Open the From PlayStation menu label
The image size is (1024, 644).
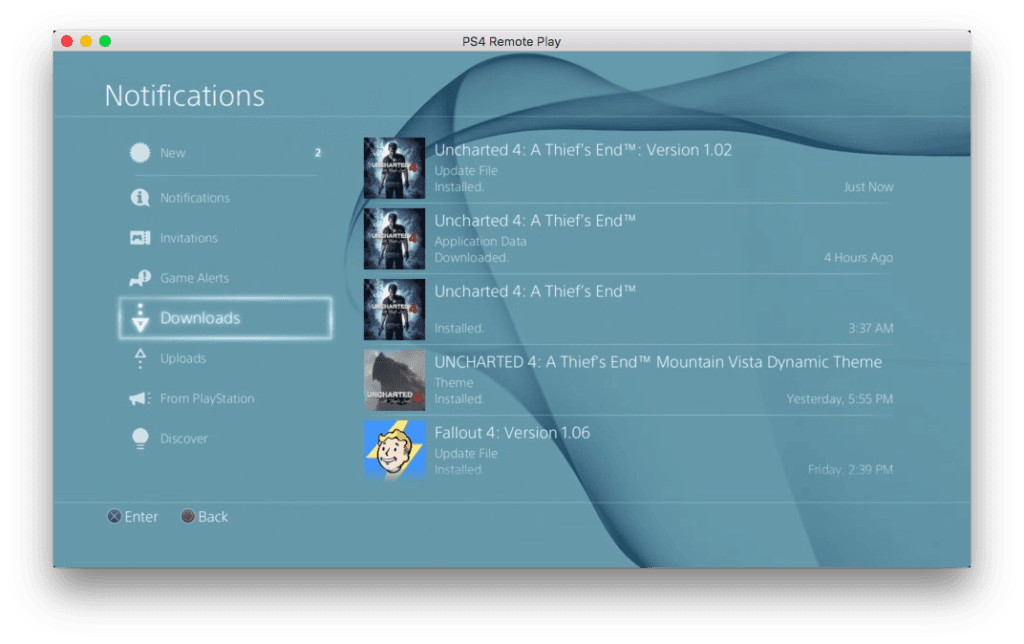(207, 398)
